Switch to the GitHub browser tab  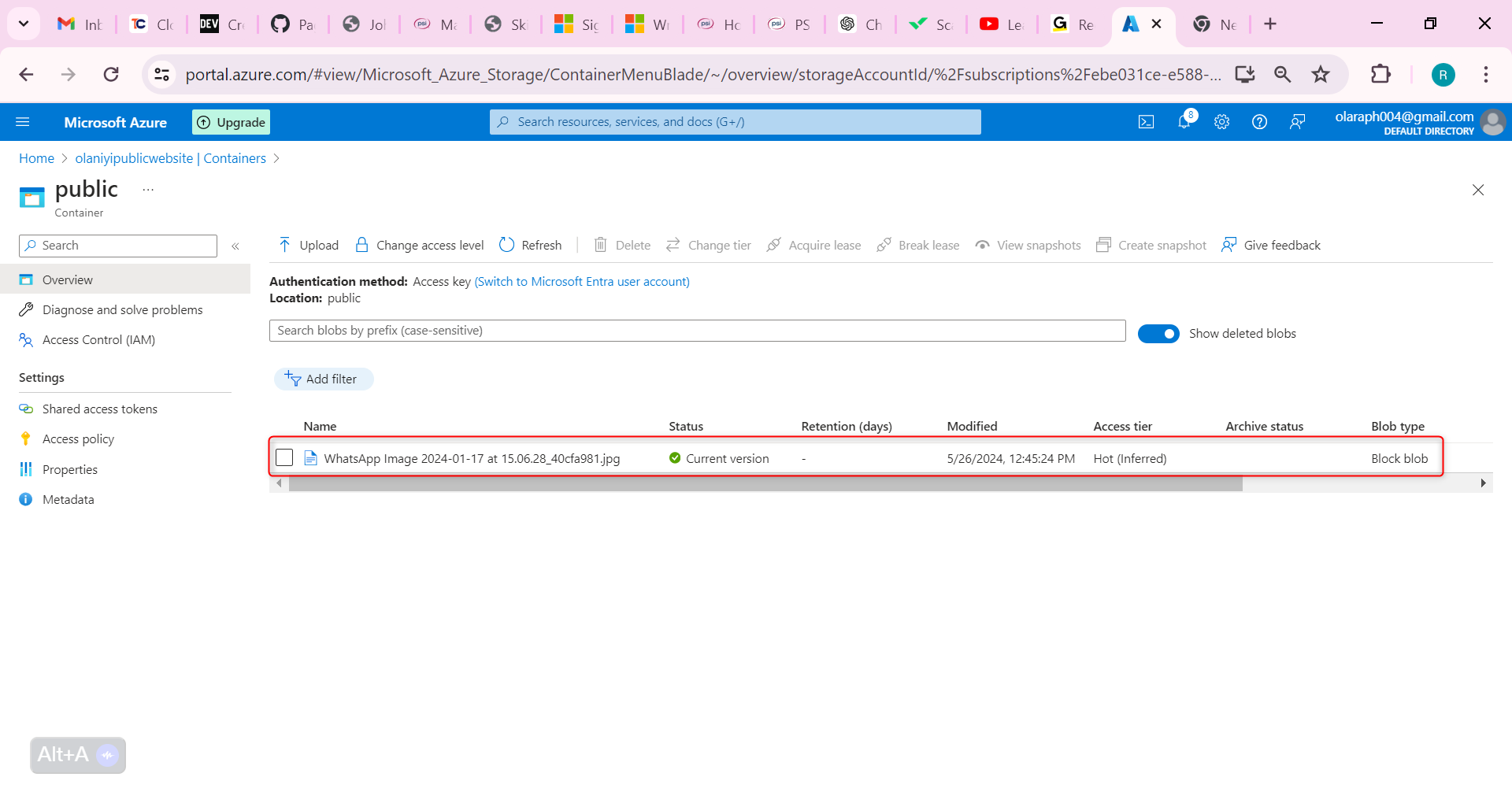point(293,24)
